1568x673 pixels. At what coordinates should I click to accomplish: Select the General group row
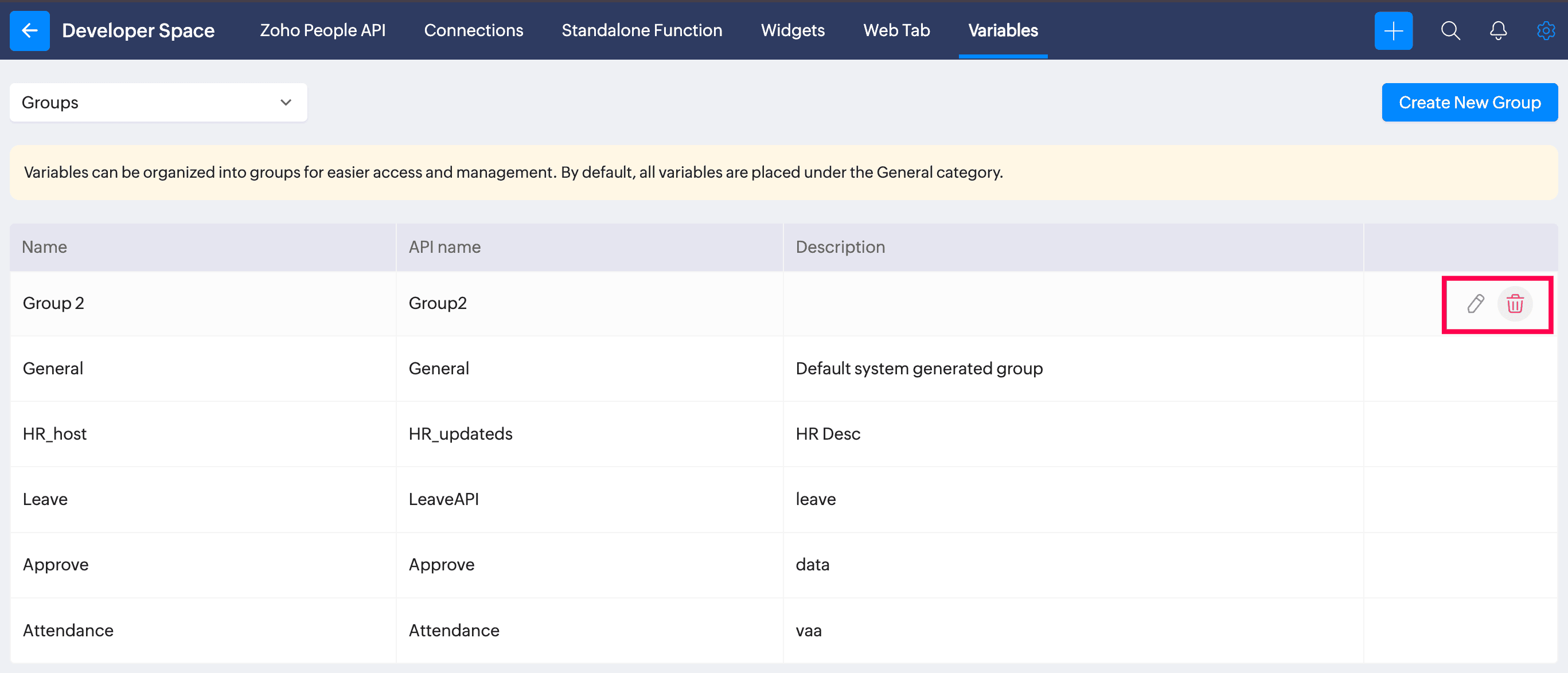(x=53, y=368)
